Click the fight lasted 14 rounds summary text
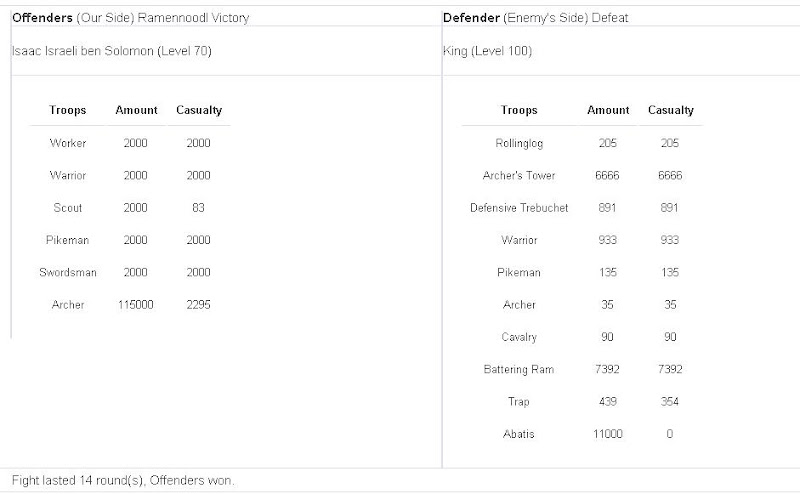This screenshot has width=800, height=494. pos(123,481)
